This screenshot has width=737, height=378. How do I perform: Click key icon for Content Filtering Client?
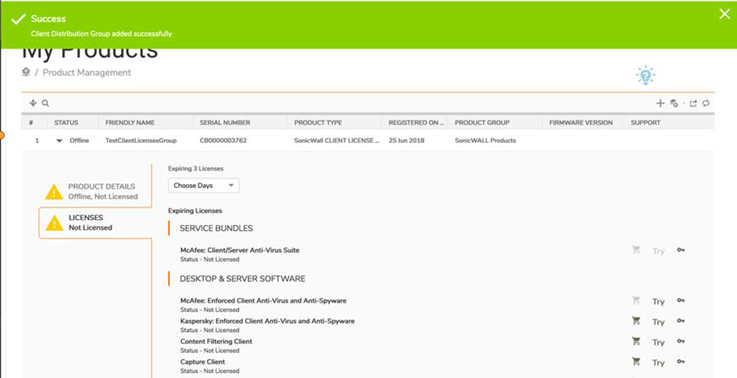681,341
